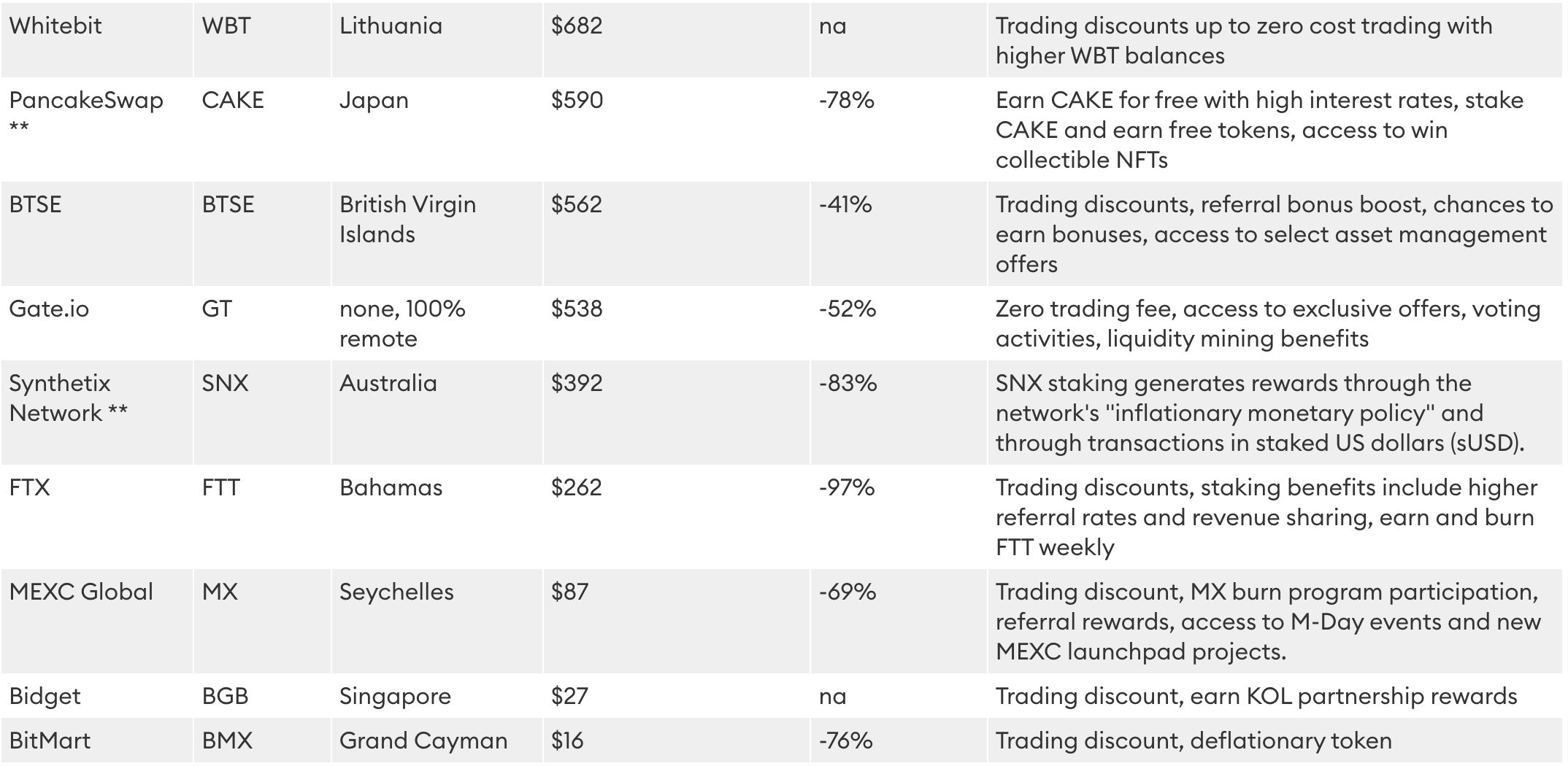Select the BitMart exchange name
The width and height of the screenshot is (1568, 766).
pyautogui.click(x=50, y=741)
